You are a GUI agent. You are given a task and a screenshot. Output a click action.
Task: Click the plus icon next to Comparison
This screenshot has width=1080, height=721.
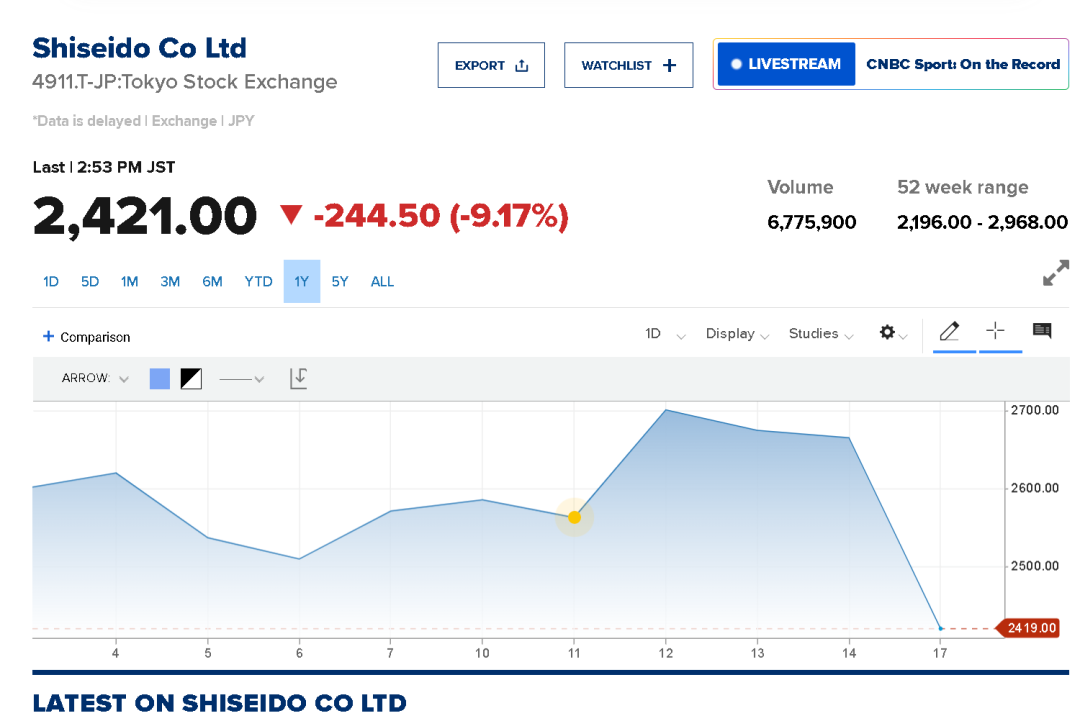click(48, 337)
